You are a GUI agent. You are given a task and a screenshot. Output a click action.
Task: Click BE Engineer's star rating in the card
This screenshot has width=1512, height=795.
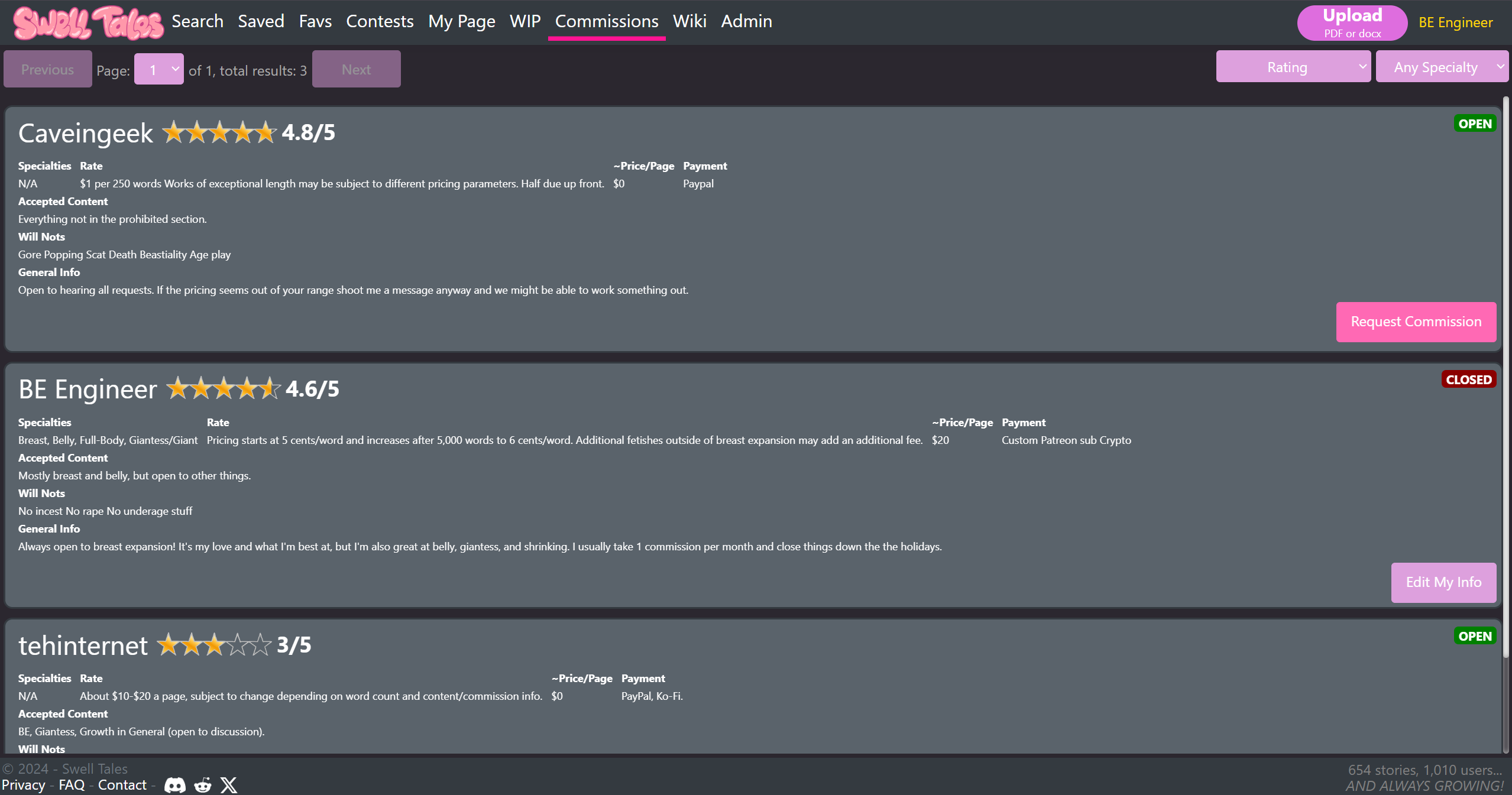tap(223, 389)
